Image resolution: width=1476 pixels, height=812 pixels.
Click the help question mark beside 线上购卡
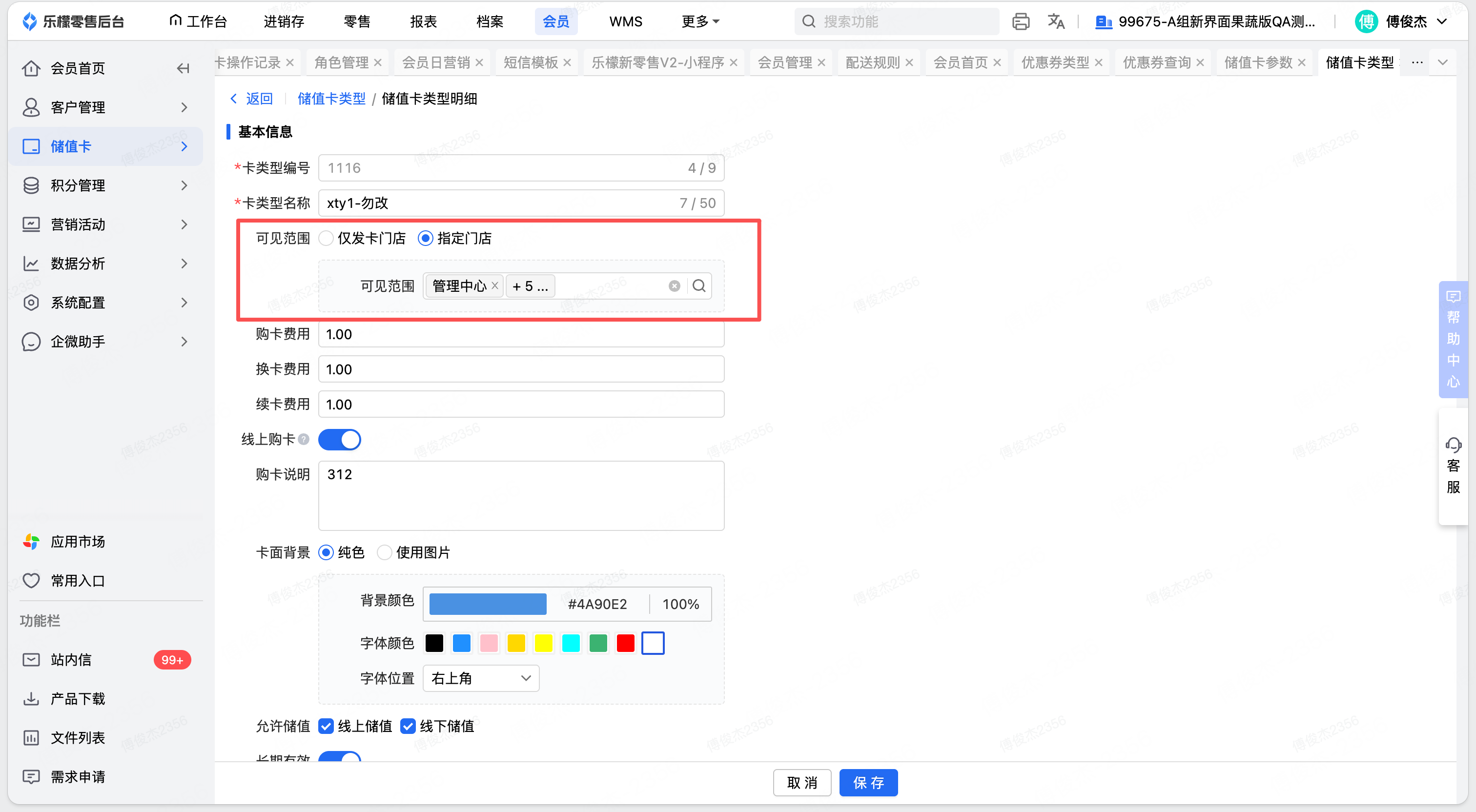tap(304, 440)
